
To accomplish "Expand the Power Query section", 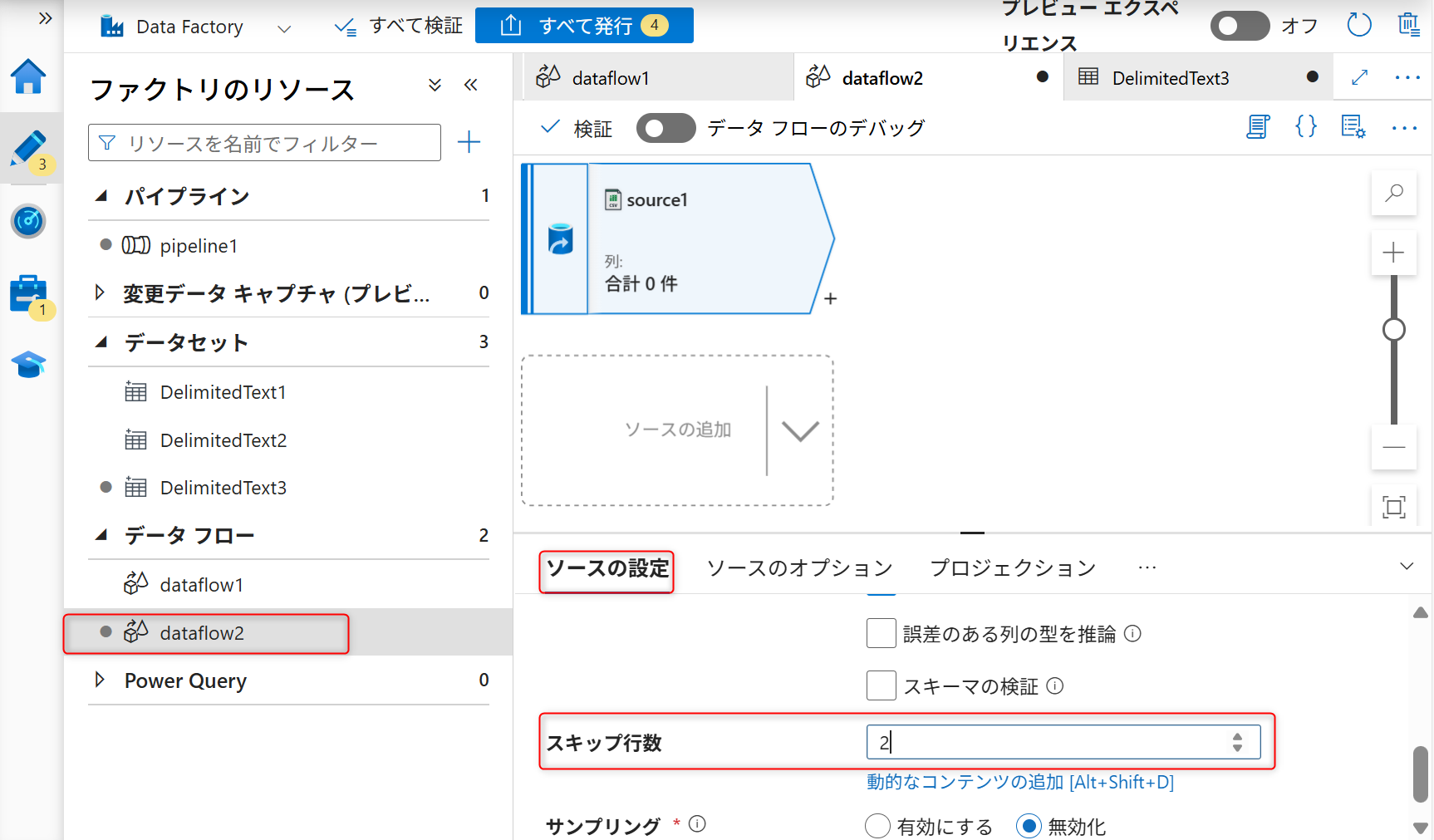I will pyautogui.click(x=100, y=680).
